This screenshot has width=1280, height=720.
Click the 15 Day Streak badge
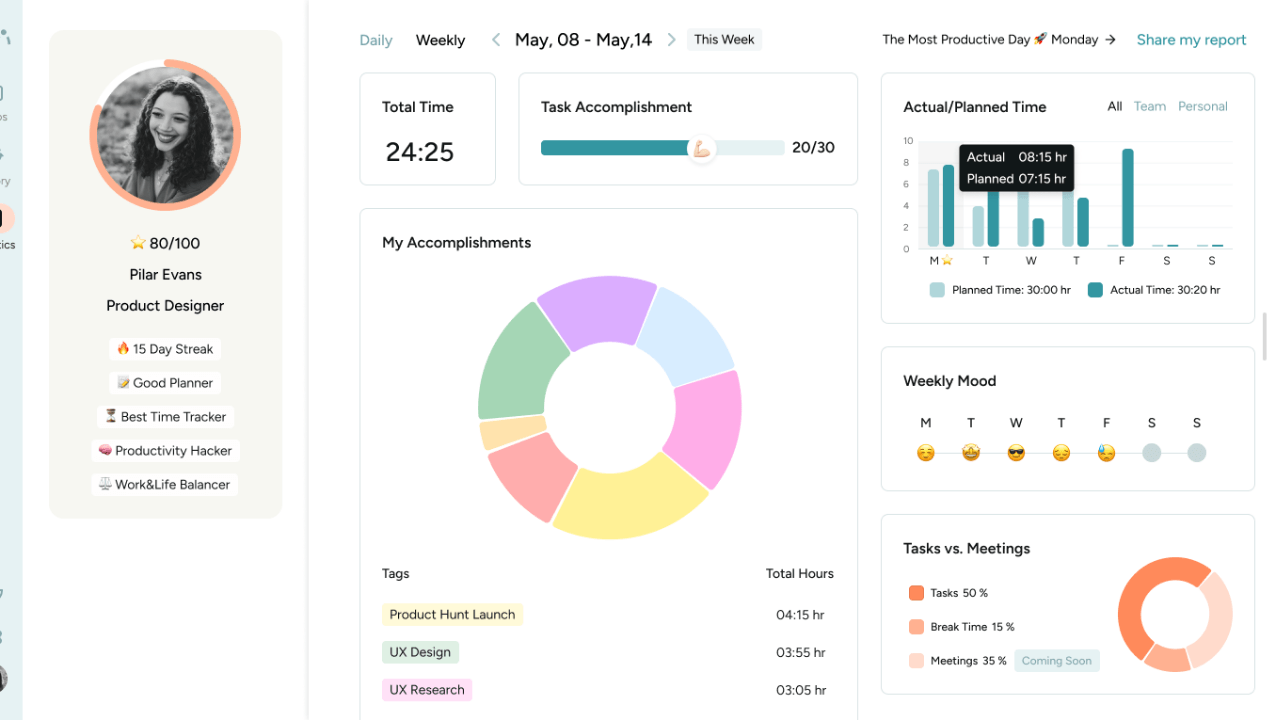tap(164, 348)
